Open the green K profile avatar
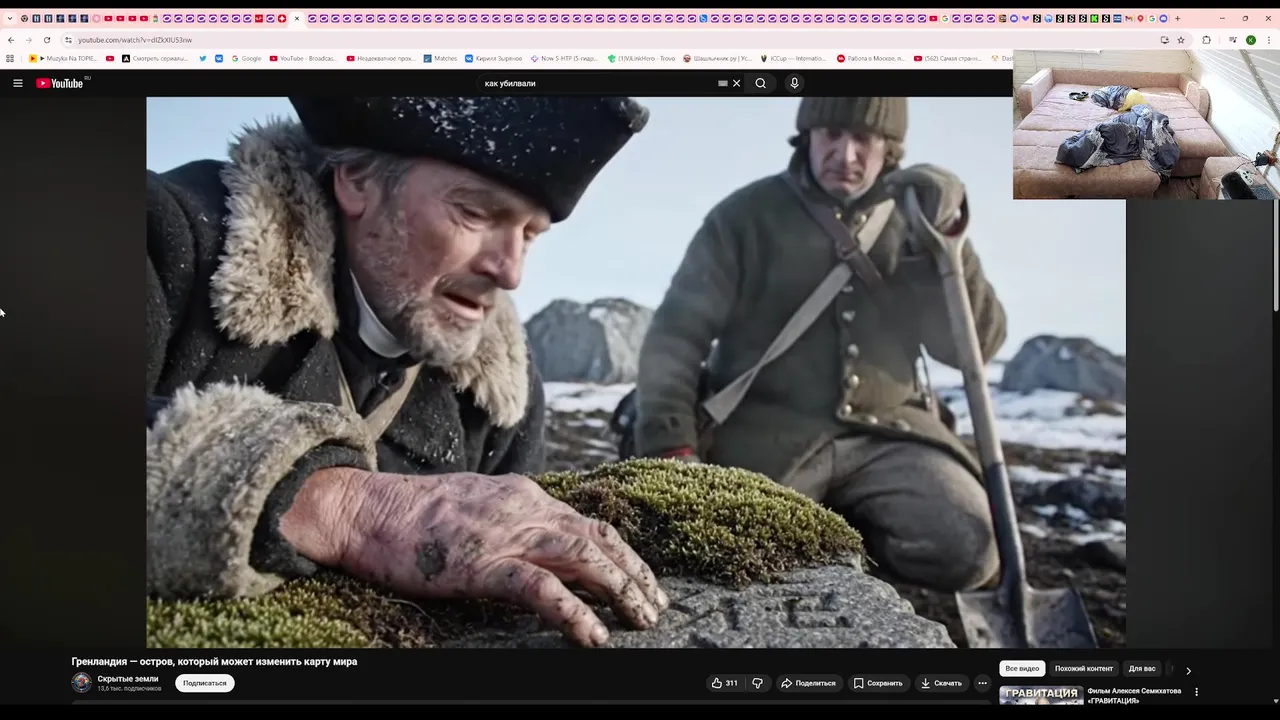 point(1251,40)
